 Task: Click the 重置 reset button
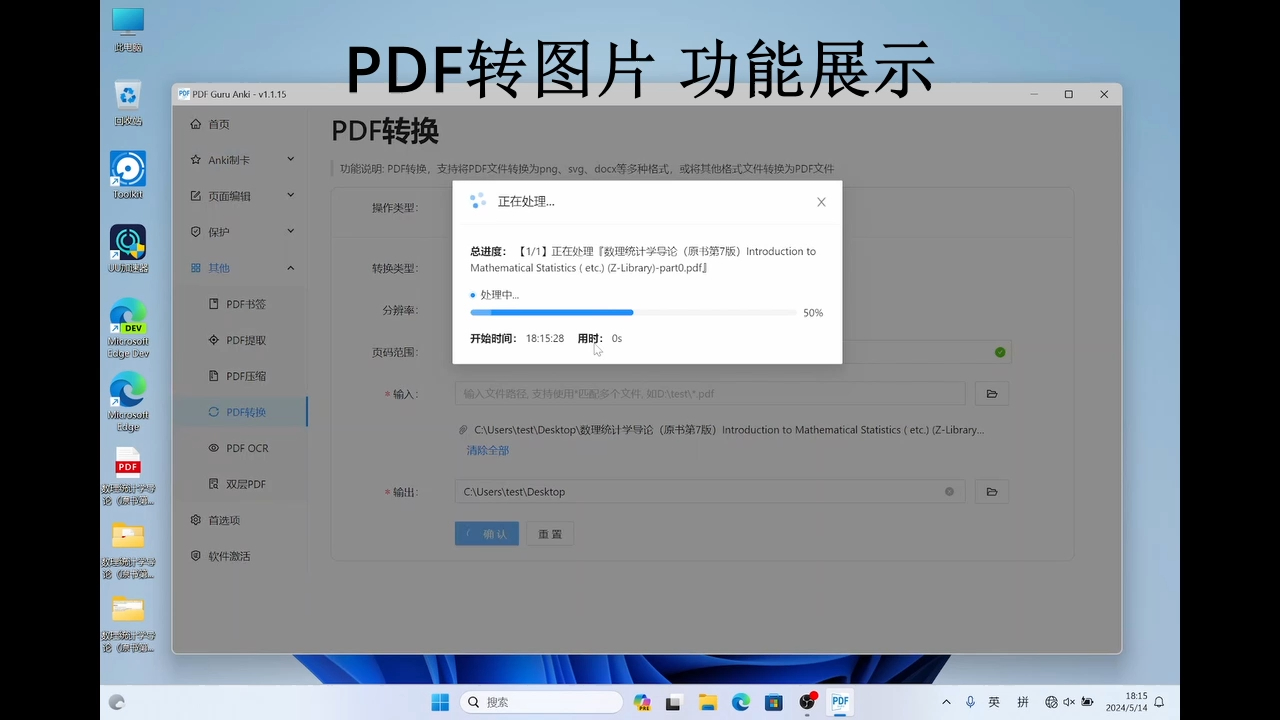point(550,534)
